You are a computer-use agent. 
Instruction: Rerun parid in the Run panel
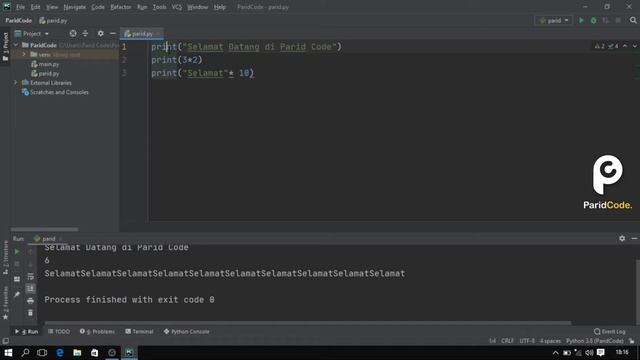(x=17, y=252)
